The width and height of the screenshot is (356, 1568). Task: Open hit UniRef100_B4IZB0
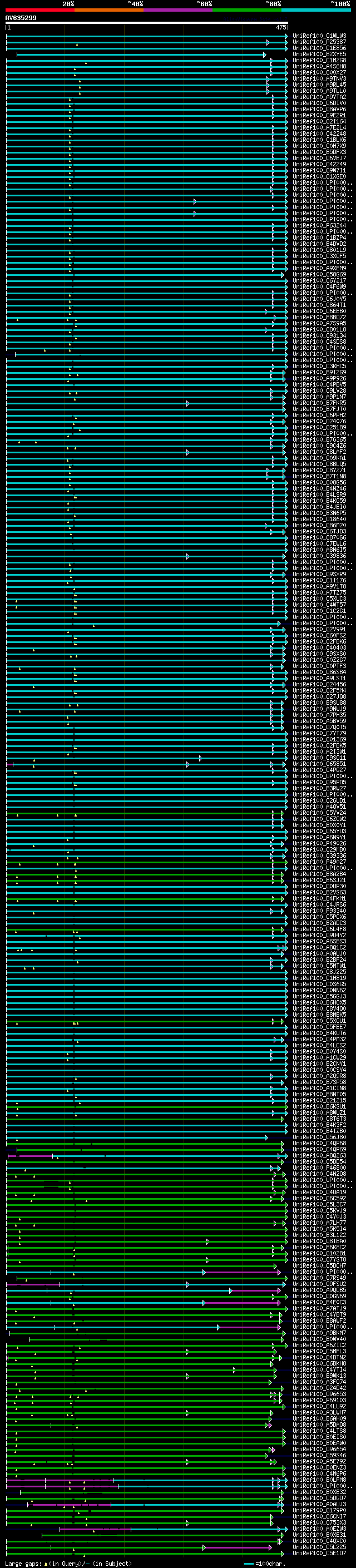[319, 1131]
